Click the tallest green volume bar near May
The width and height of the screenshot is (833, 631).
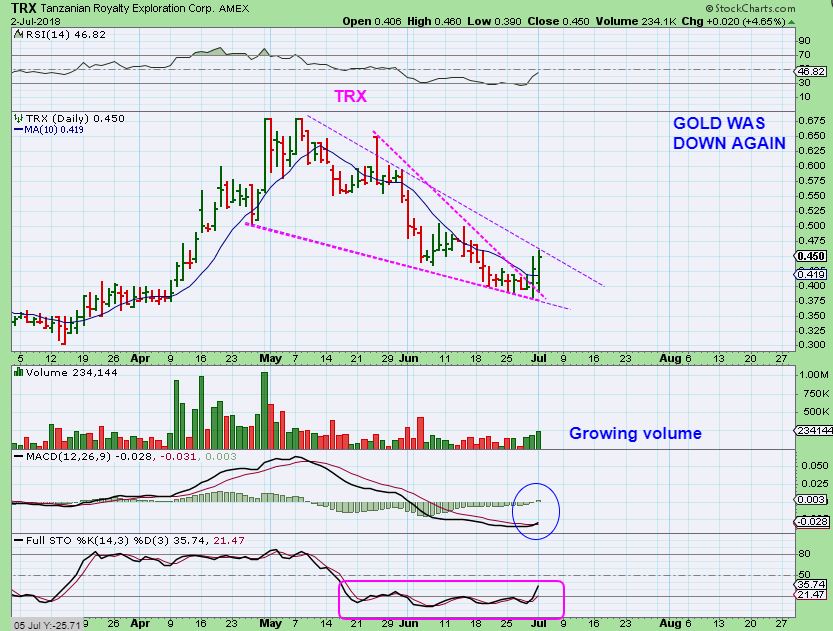pos(265,411)
